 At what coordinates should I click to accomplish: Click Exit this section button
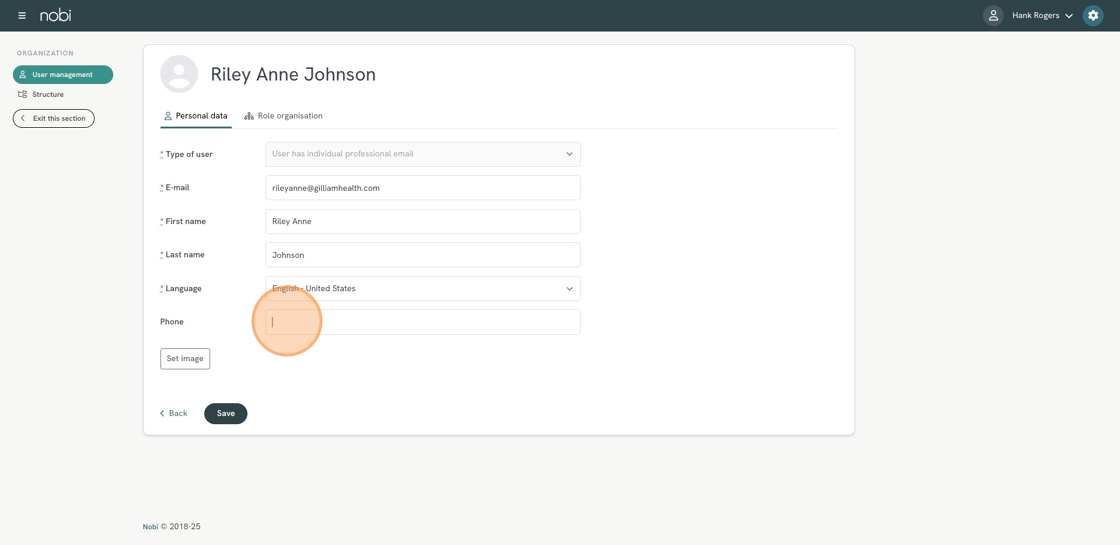pyautogui.click(x=54, y=119)
